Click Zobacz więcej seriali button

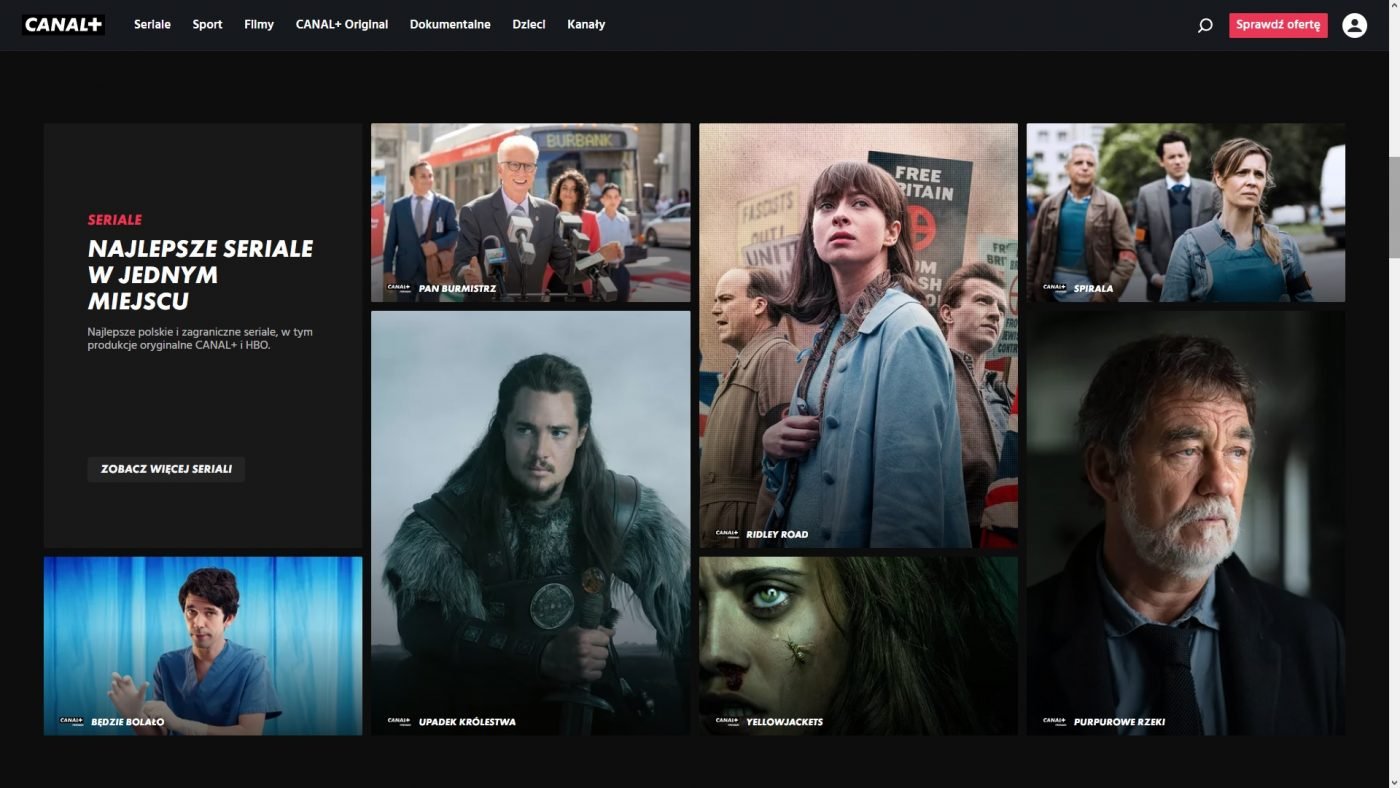click(166, 469)
